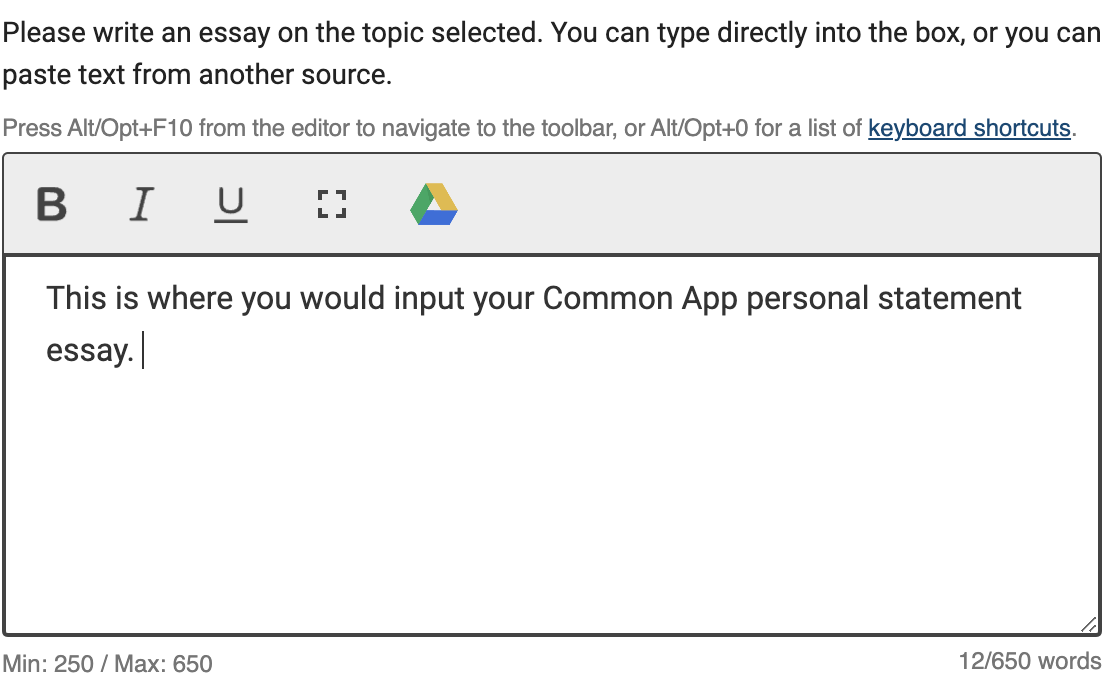Import an essay from Google Drive
Screen dimensions: 1107x680
[433, 204]
